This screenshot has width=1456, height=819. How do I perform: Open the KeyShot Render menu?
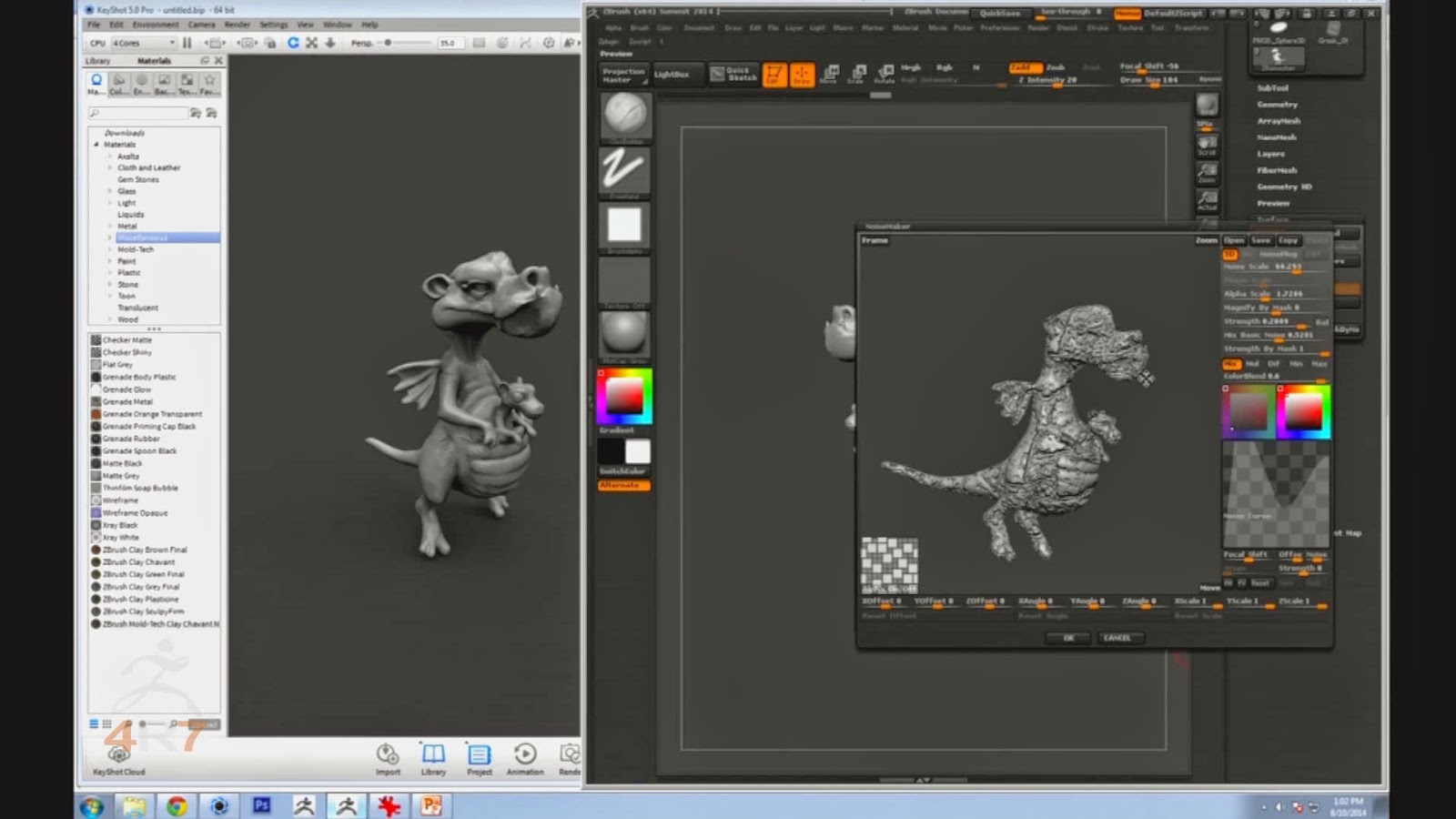click(x=237, y=25)
